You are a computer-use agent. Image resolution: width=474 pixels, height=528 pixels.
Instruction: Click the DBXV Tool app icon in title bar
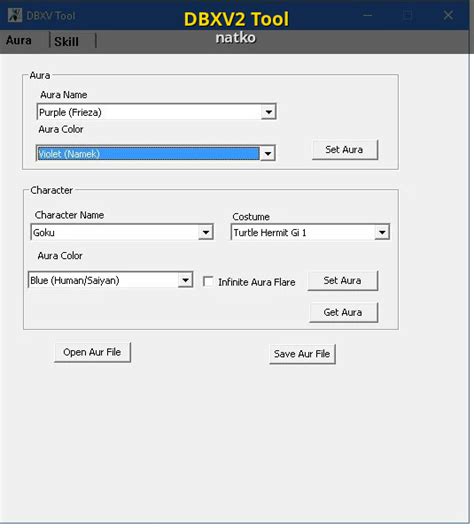click(x=15, y=15)
